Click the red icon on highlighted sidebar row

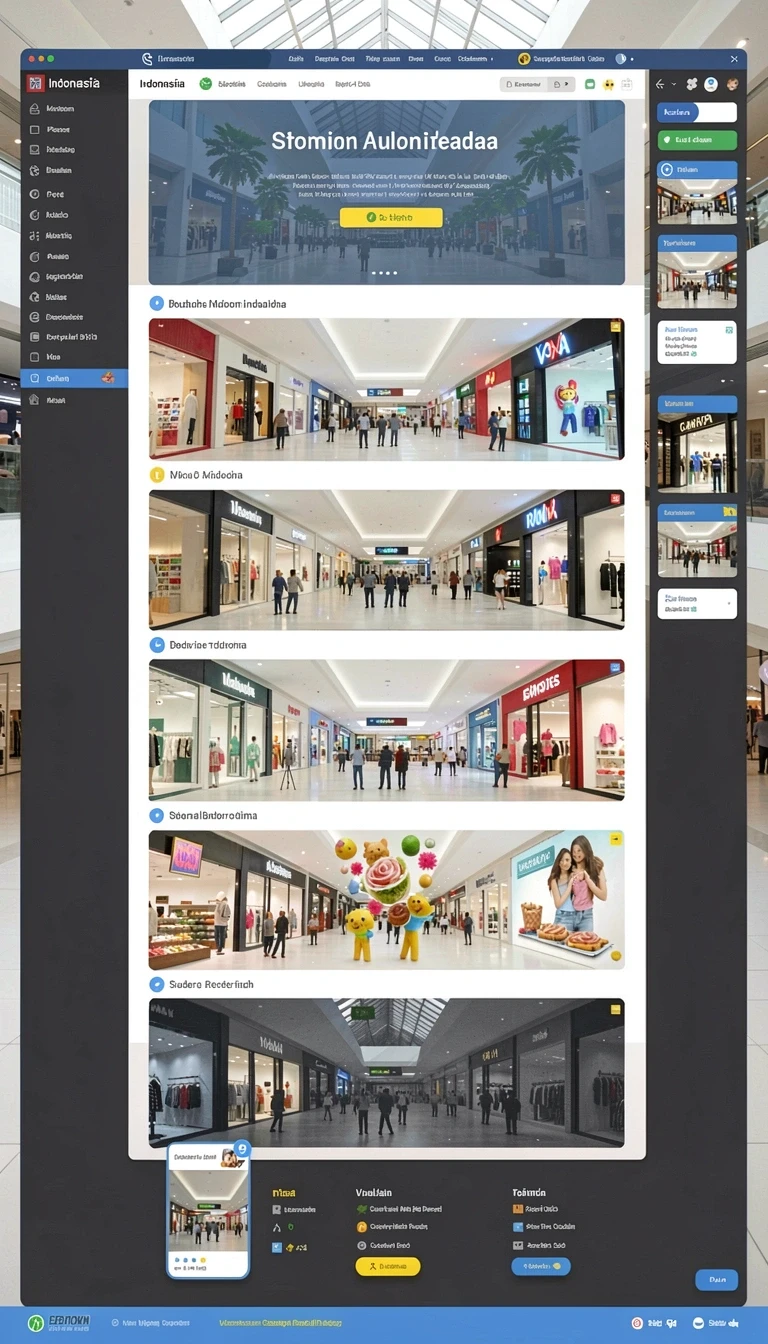tap(108, 378)
